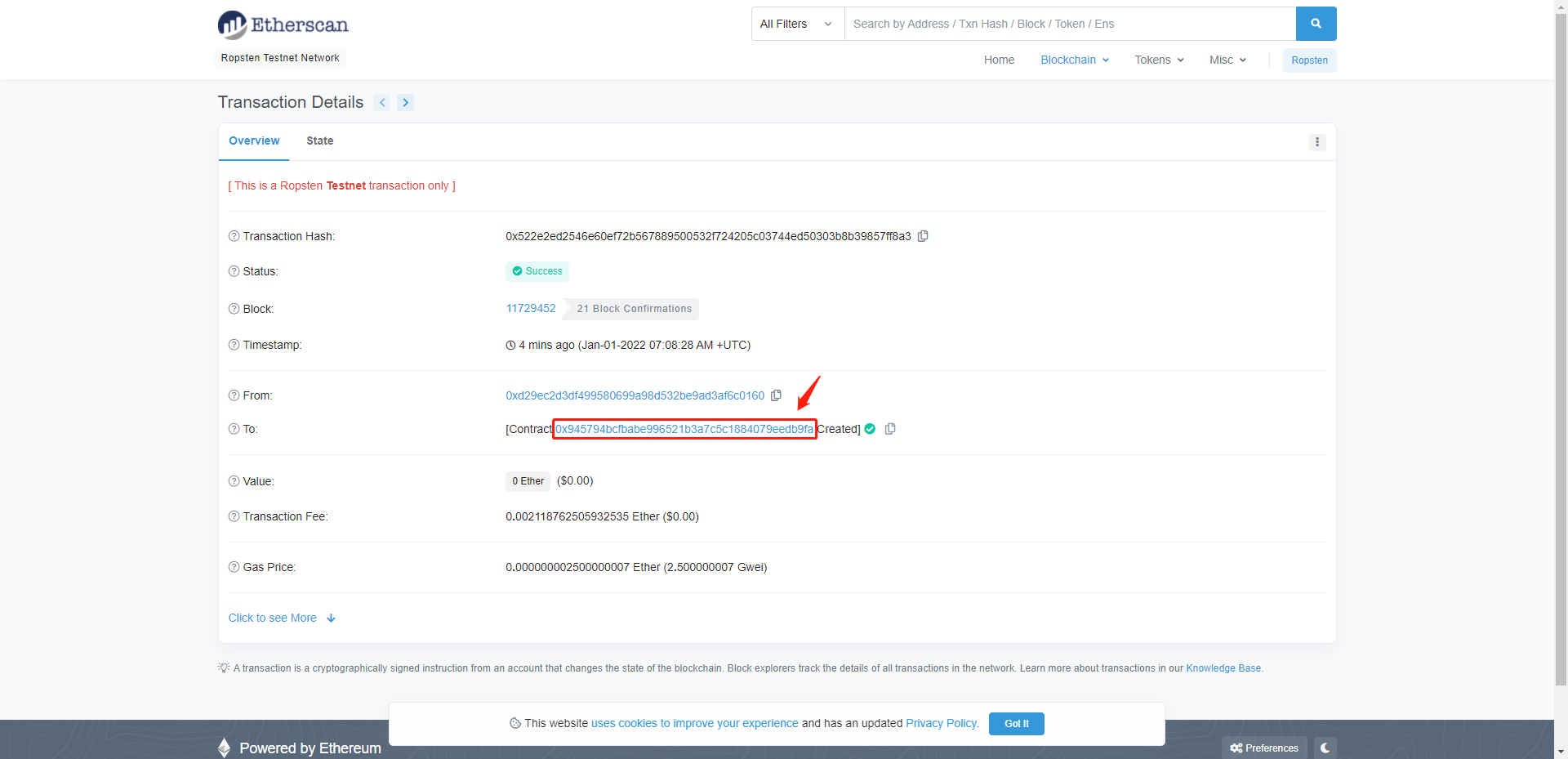Image resolution: width=1568 pixels, height=759 pixels.
Task: Open the From address link
Action: coord(635,395)
